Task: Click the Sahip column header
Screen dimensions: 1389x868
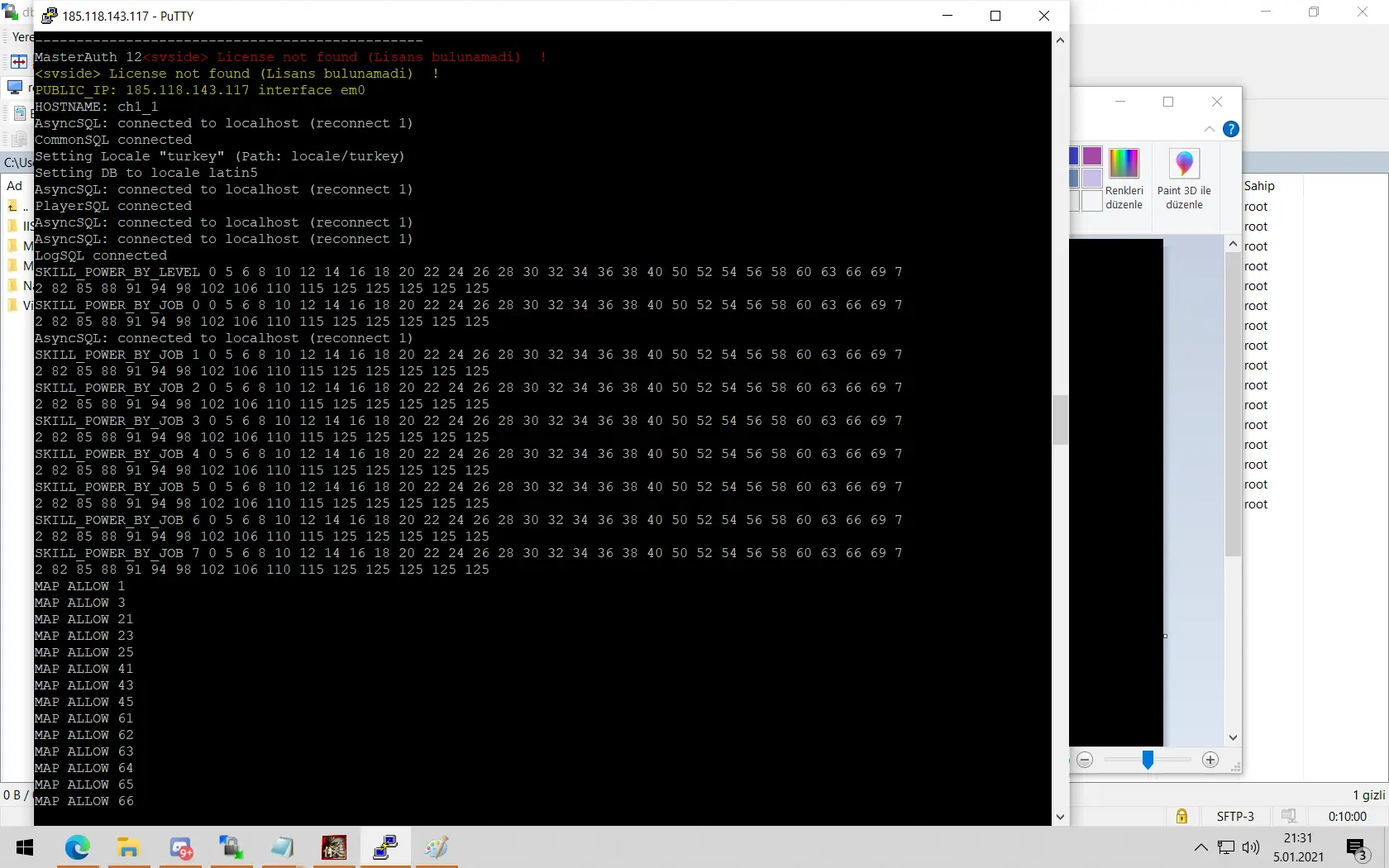Action: click(x=1259, y=186)
